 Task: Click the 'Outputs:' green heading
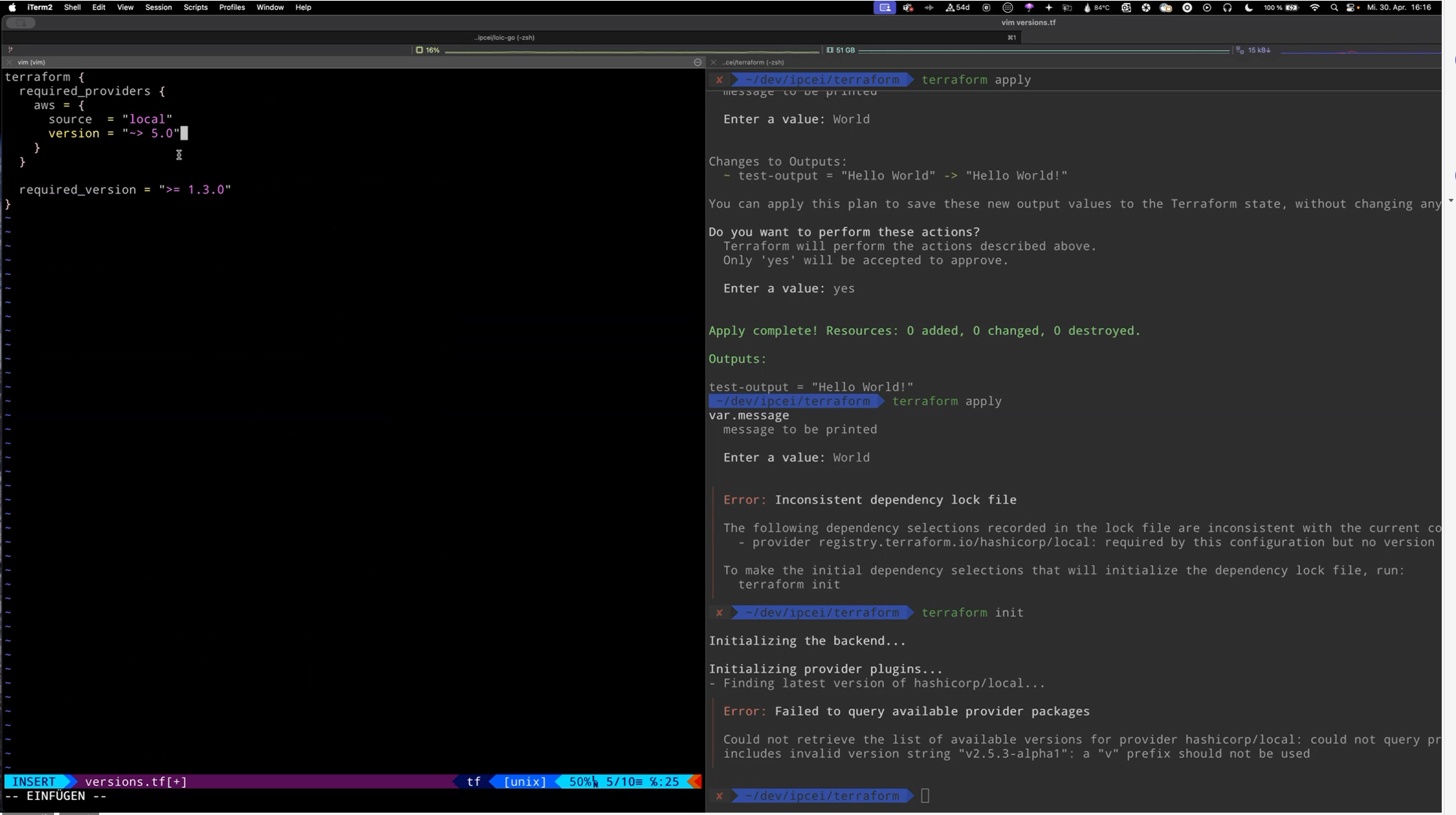tap(737, 359)
